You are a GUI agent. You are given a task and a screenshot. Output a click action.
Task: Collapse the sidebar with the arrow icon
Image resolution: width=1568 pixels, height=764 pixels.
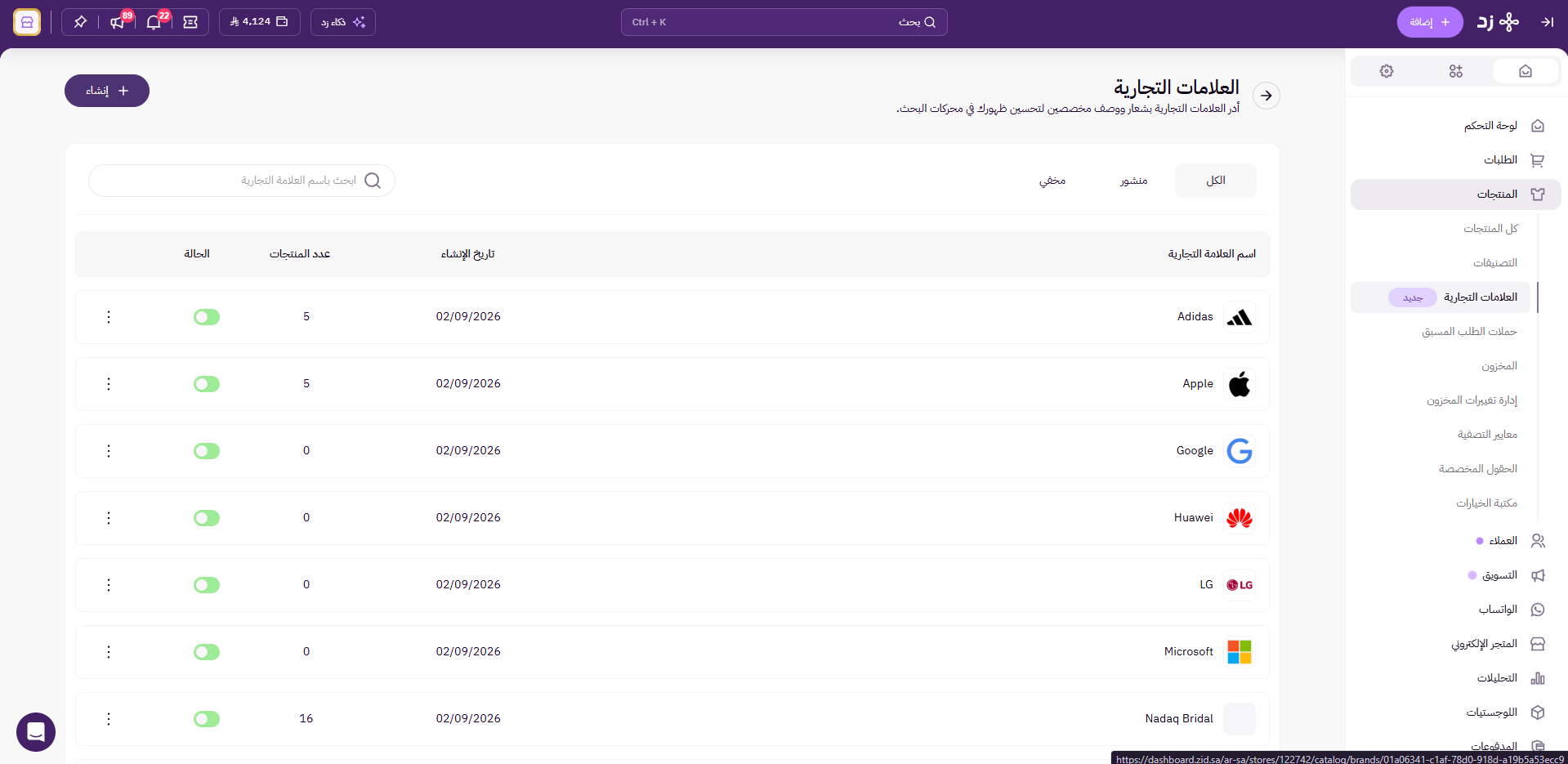1547,22
